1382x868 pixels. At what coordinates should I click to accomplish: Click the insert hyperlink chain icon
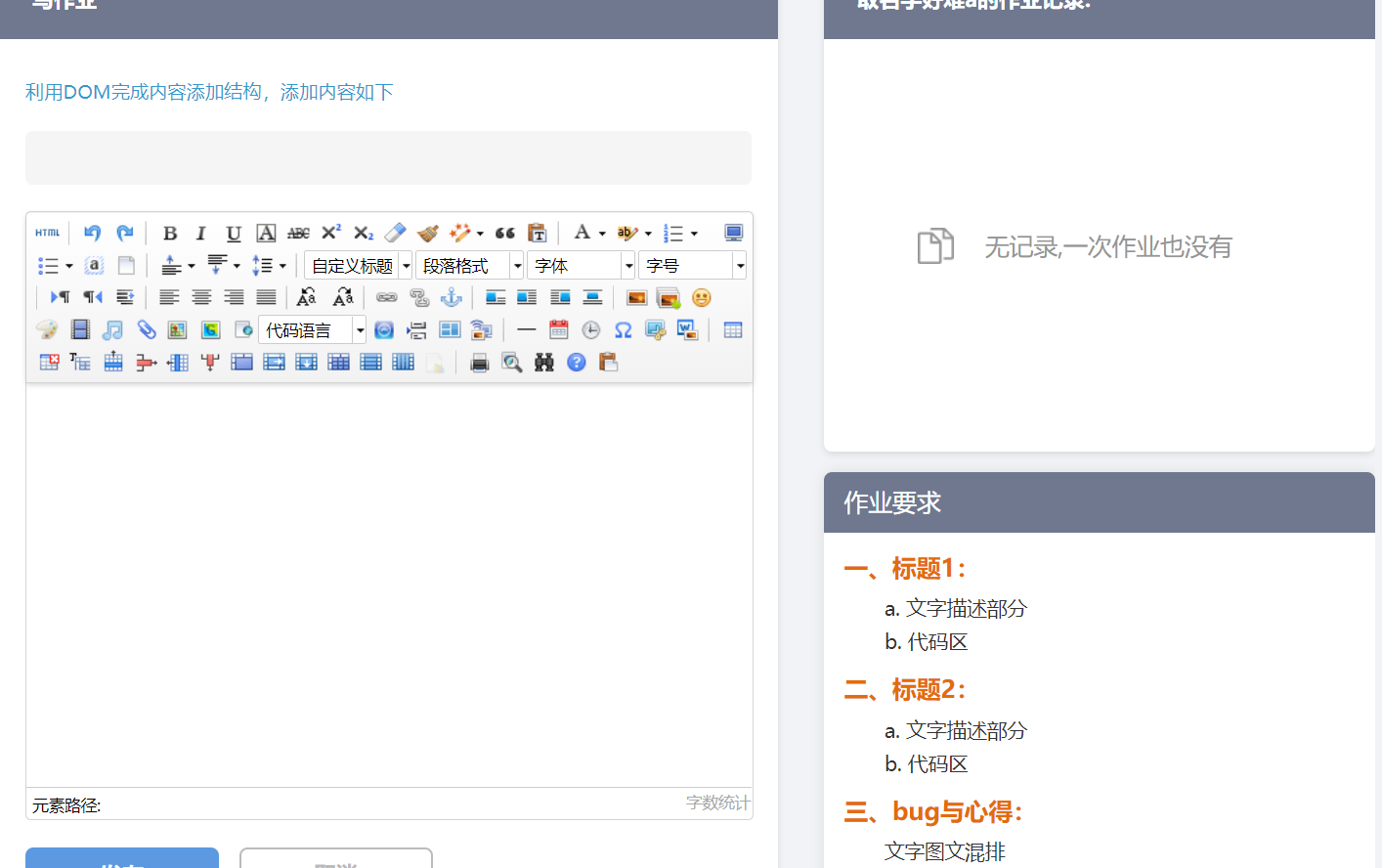387,297
